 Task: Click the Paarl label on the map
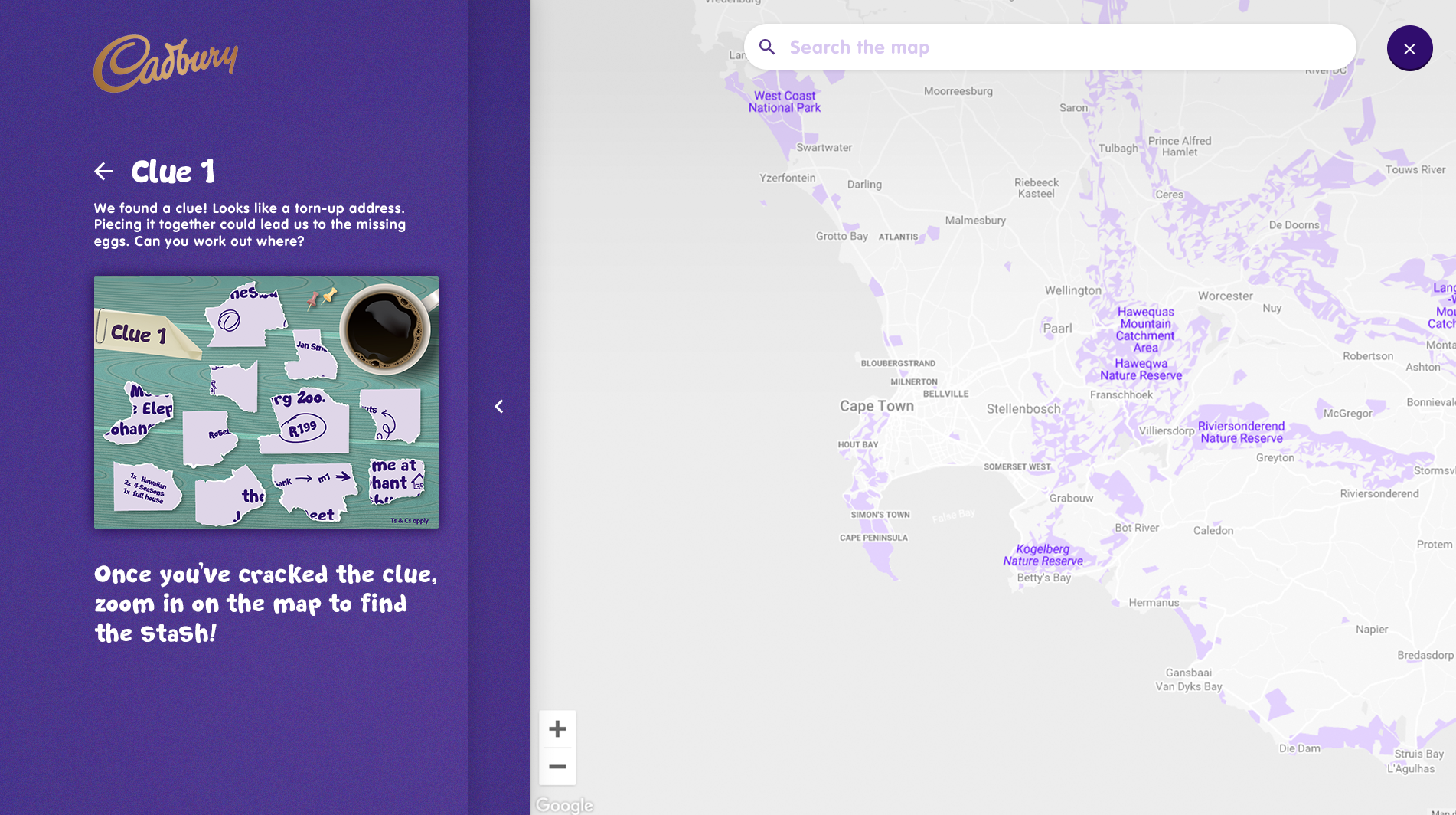(x=1057, y=329)
